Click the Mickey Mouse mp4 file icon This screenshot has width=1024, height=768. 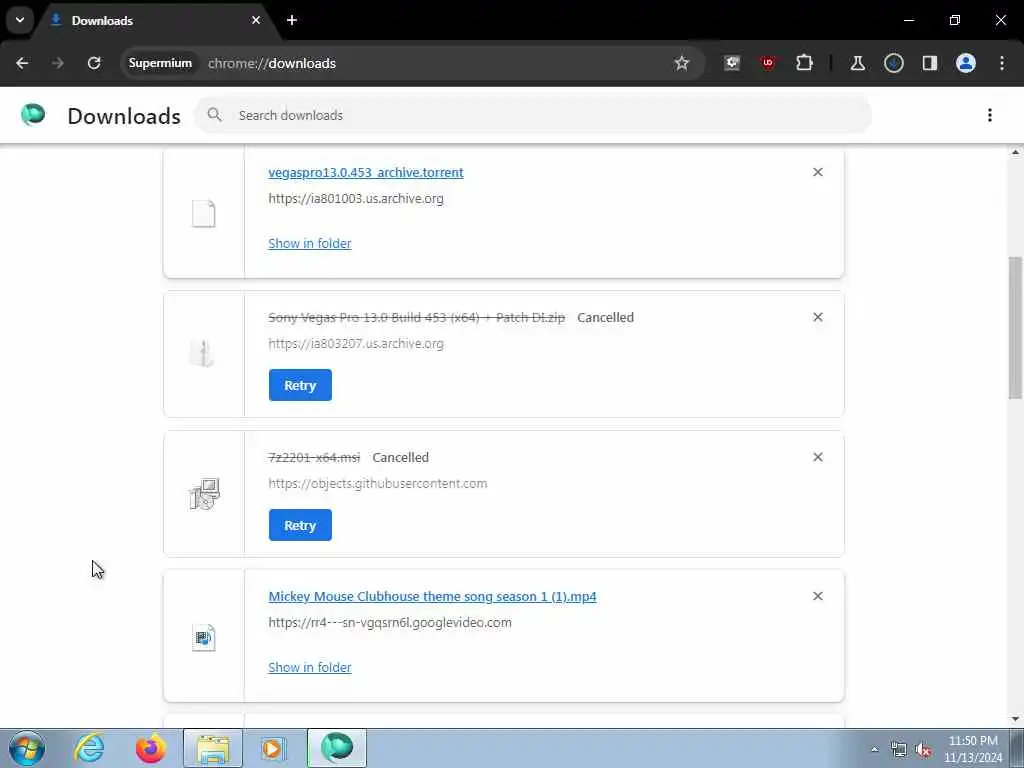[x=204, y=637]
